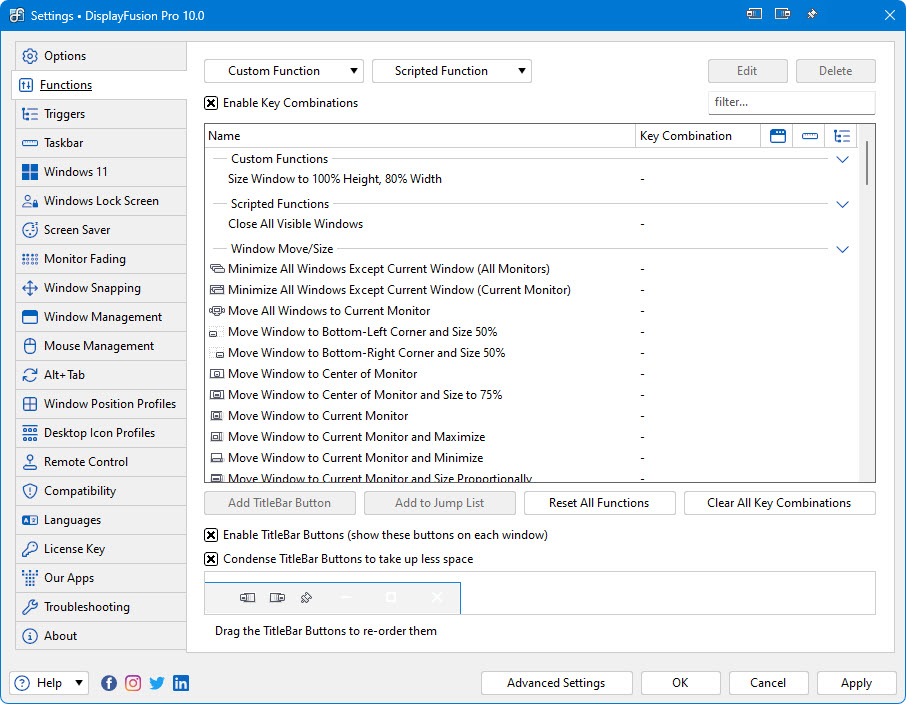Click the TitleBar button column header icon
Viewport: 906px width, 704px height.
point(778,136)
